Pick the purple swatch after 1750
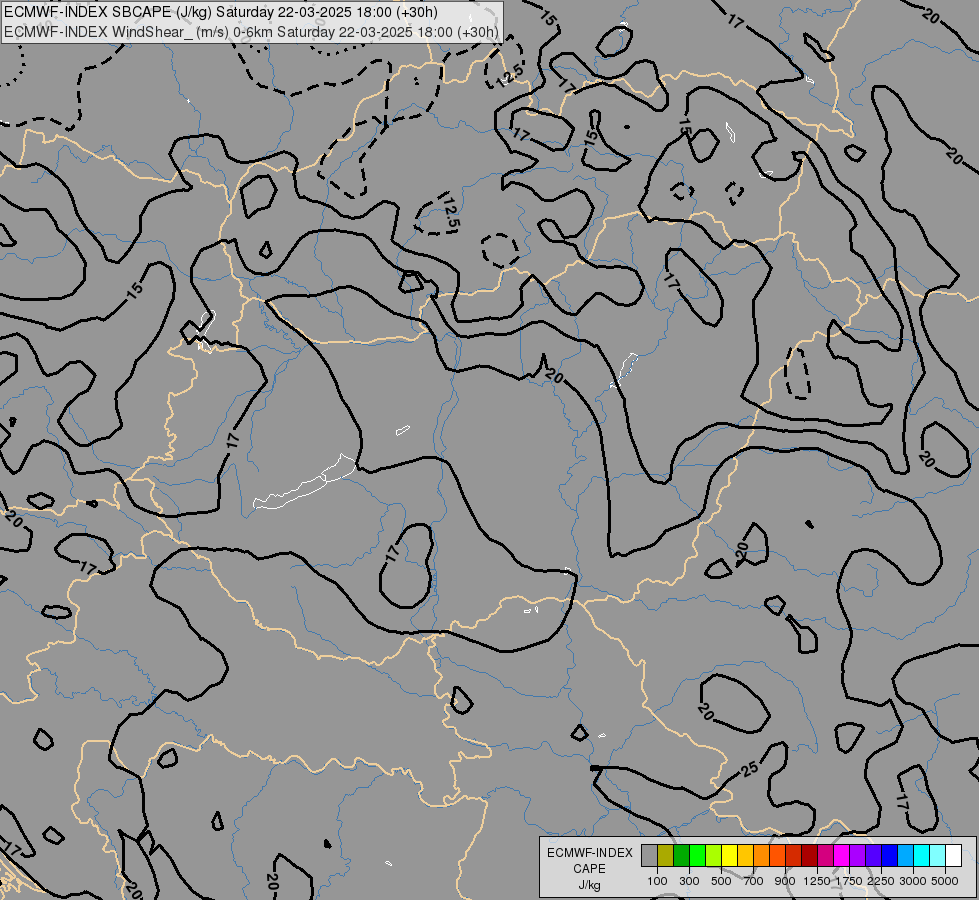This screenshot has width=979, height=900. pyautogui.click(x=857, y=856)
